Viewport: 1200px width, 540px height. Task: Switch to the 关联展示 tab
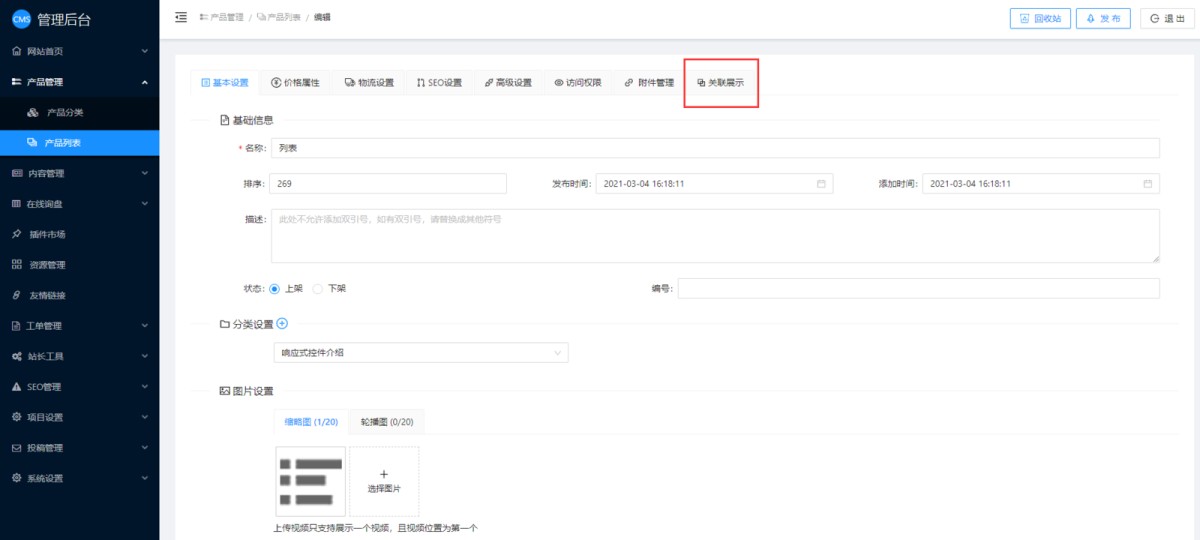720,83
